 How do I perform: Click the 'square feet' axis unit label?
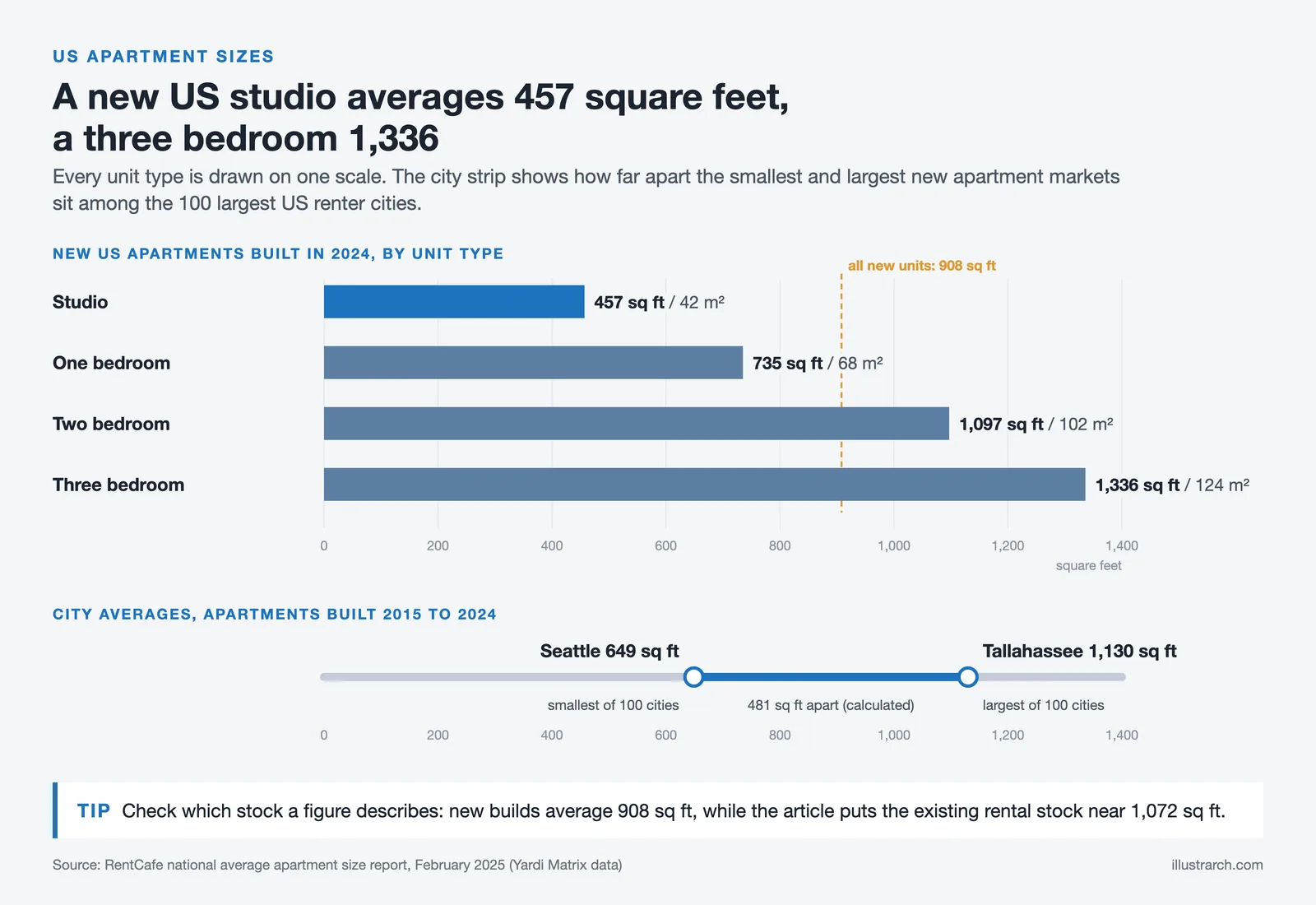click(x=1088, y=565)
